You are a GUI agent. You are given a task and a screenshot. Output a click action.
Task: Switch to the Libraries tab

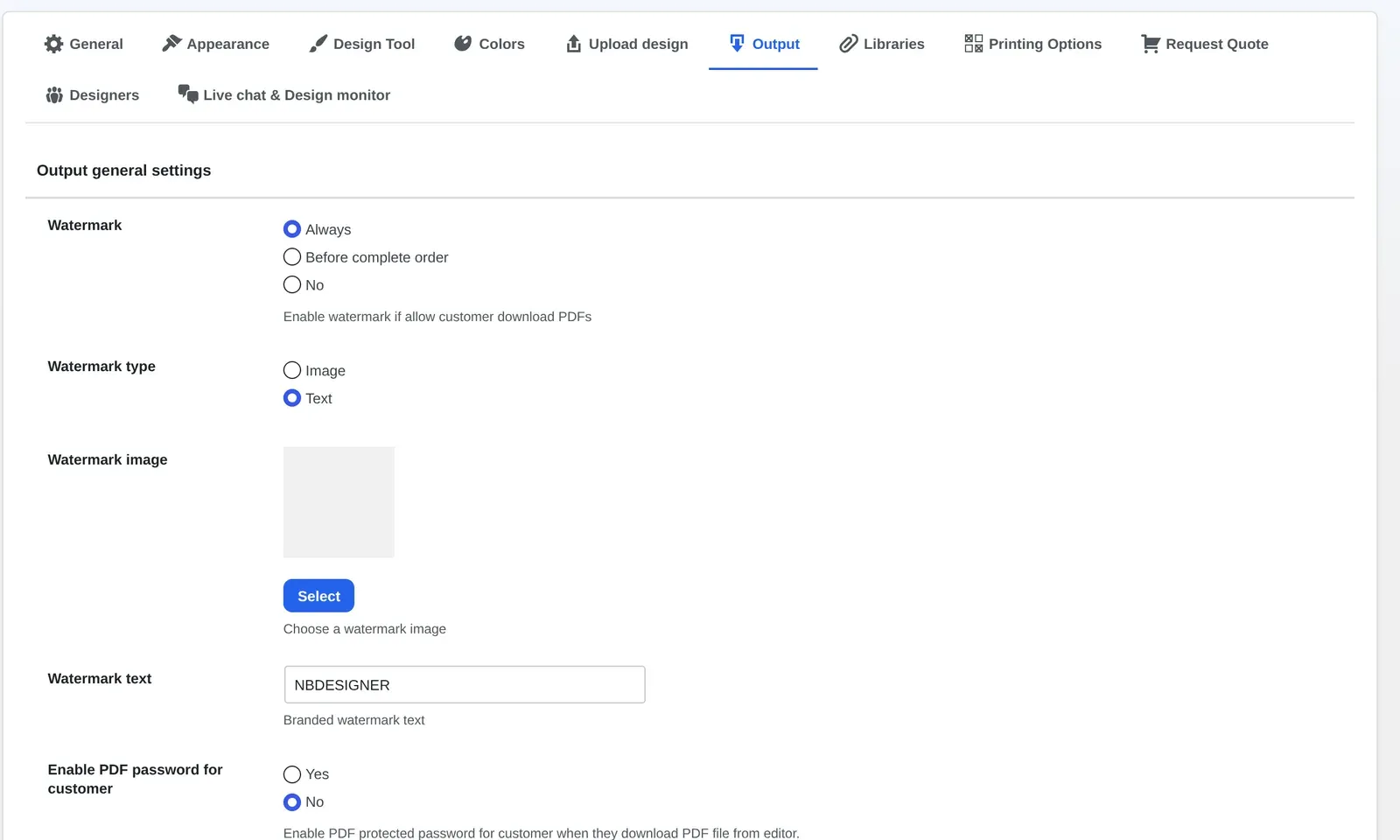pyautogui.click(x=882, y=44)
